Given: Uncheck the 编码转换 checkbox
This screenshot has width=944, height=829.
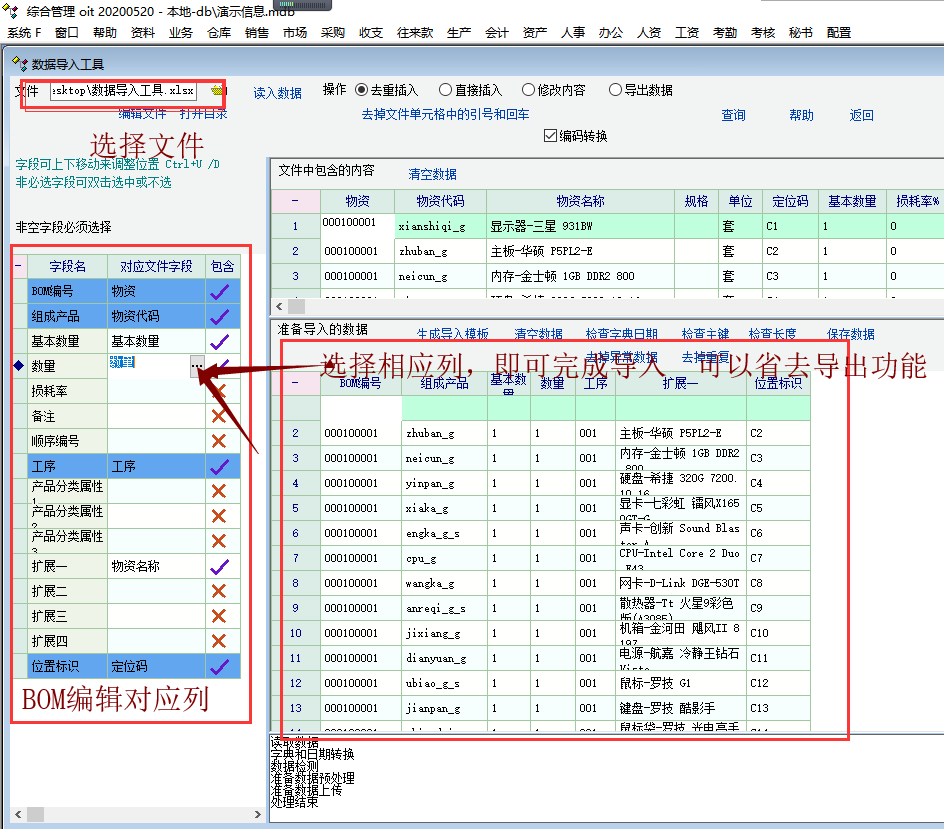Looking at the screenshot, I should [x=550, y=136].
